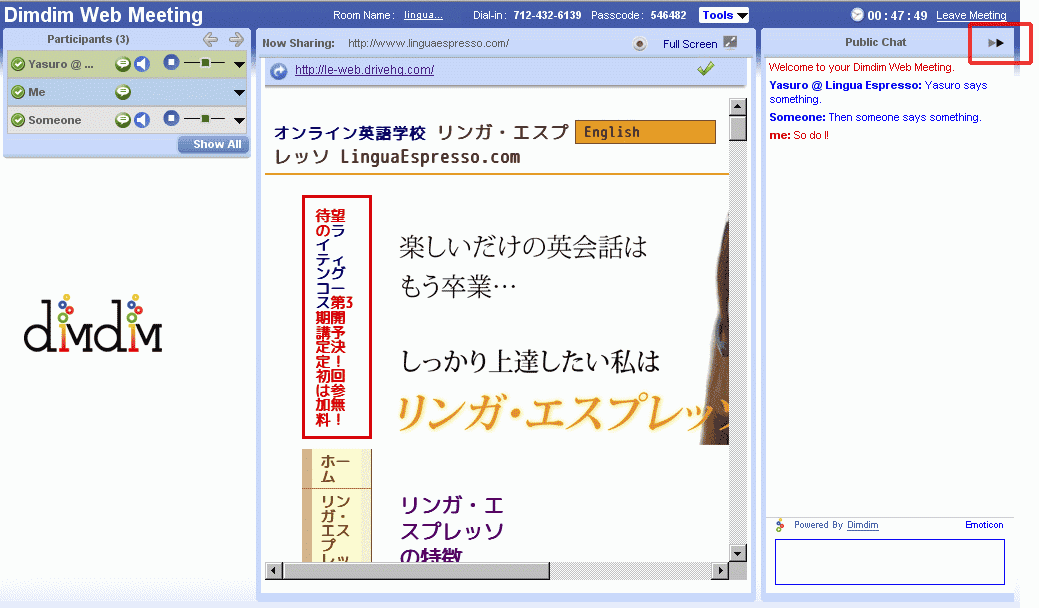
Task: Open the le-web.drivehq.com link
Action: coord(364,70)
